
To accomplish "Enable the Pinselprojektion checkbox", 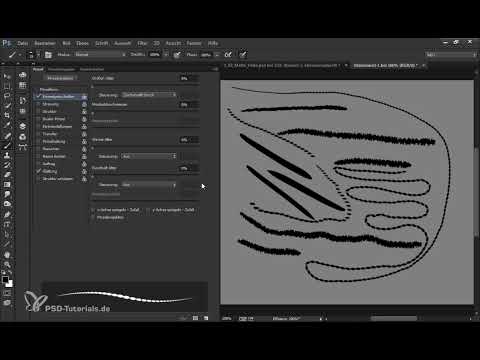I will (x=93, y=217).
